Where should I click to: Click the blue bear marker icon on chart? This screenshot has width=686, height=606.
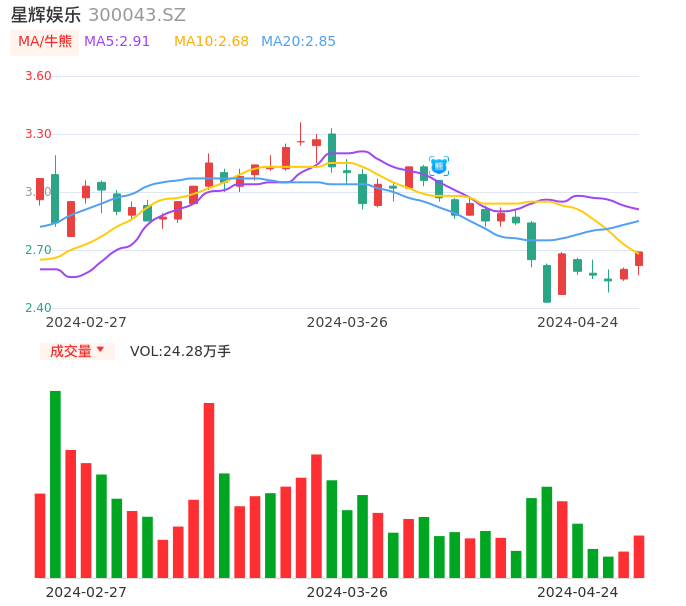click(x=439, y=166)
